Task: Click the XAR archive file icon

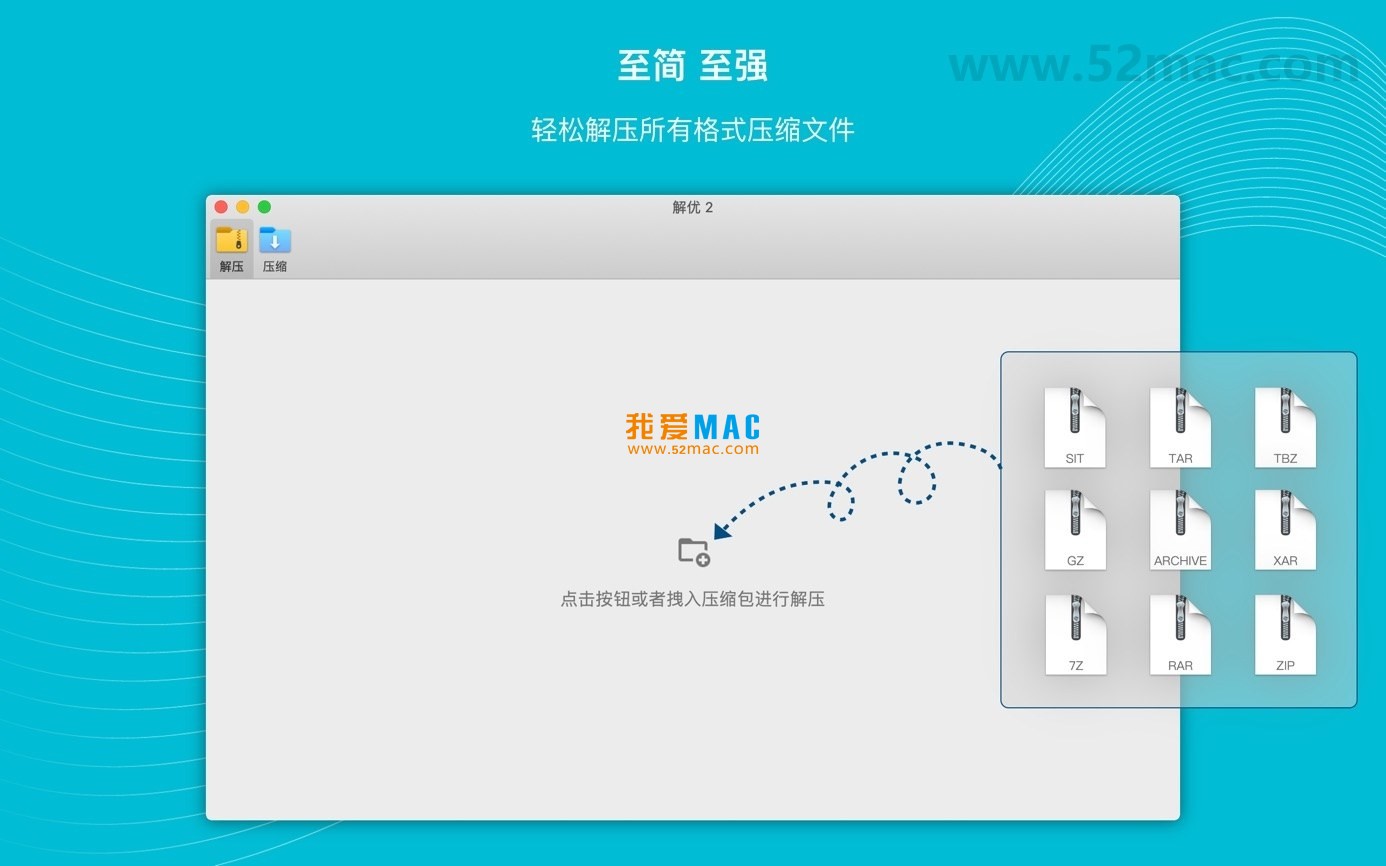Action: [1285, 528]
